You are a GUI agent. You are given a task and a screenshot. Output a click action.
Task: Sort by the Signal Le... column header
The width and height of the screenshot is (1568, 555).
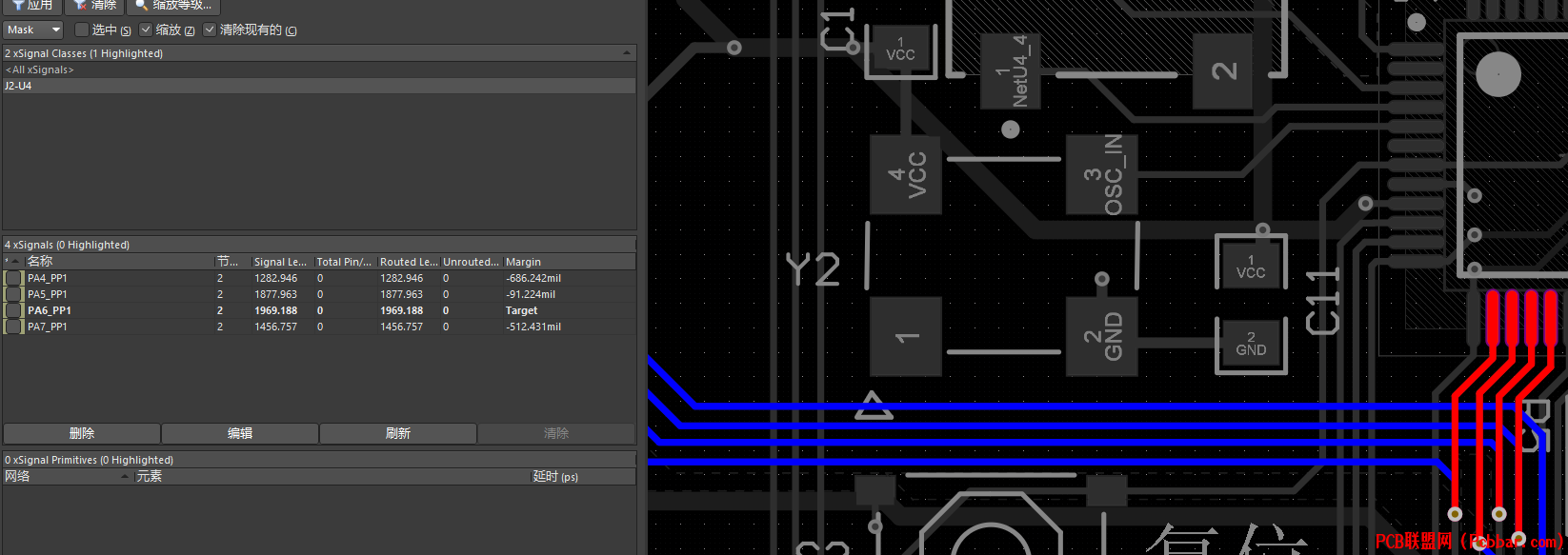282,262
